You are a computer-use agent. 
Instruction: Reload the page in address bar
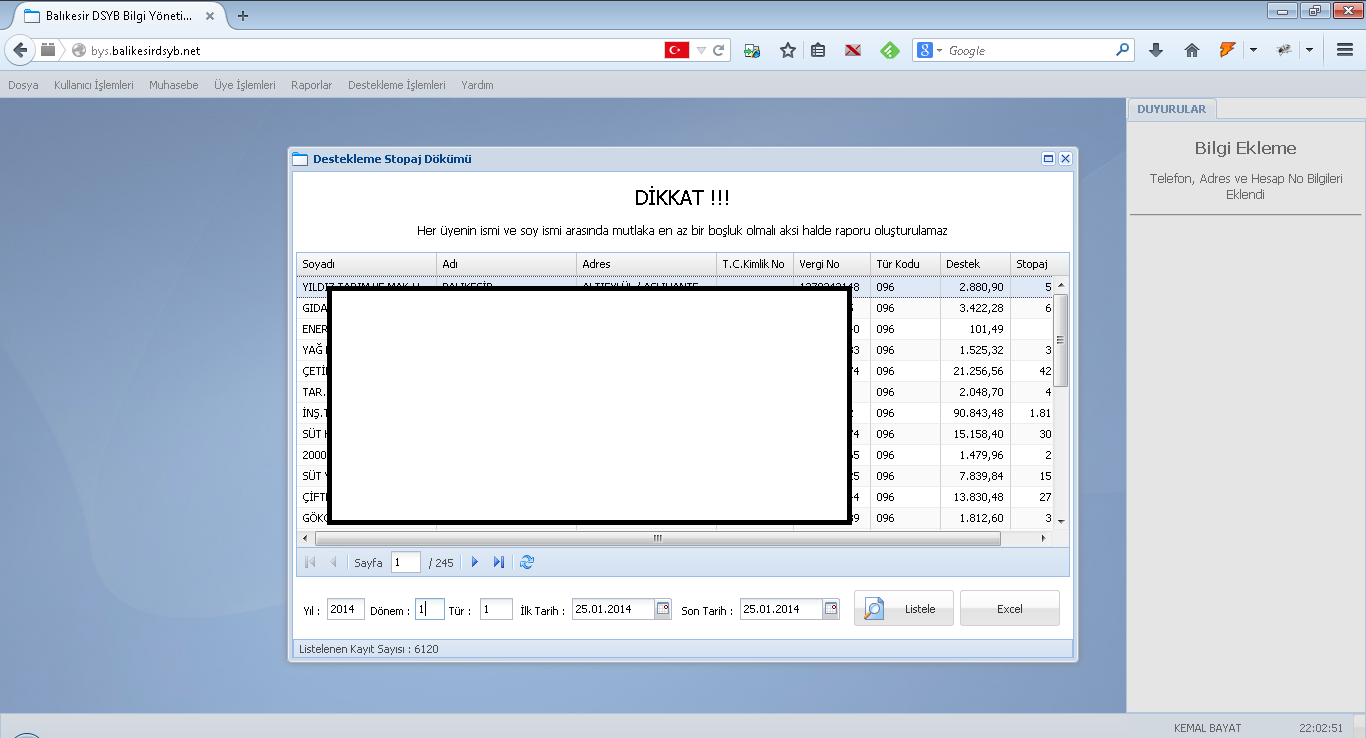[x=718, y=50]
